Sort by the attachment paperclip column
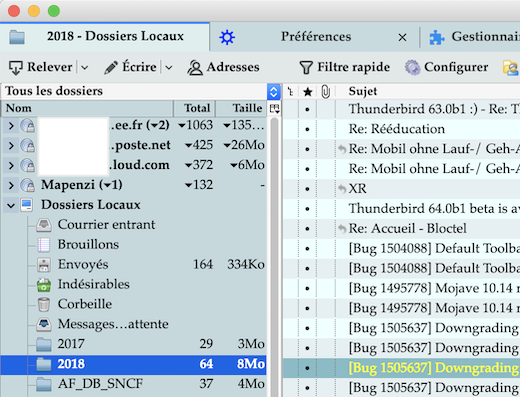520x397 pixels. point(326,92)
